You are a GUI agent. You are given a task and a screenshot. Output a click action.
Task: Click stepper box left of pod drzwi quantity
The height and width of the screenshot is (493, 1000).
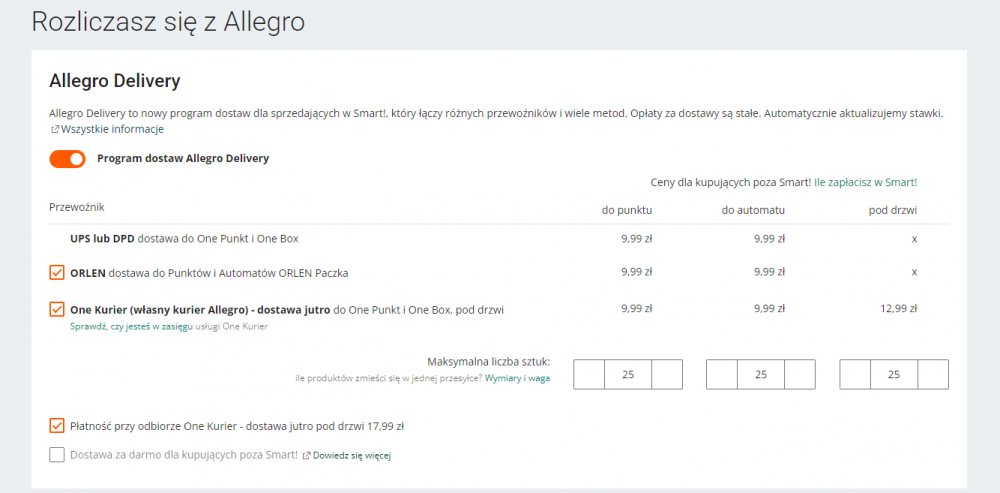[855, 374]
